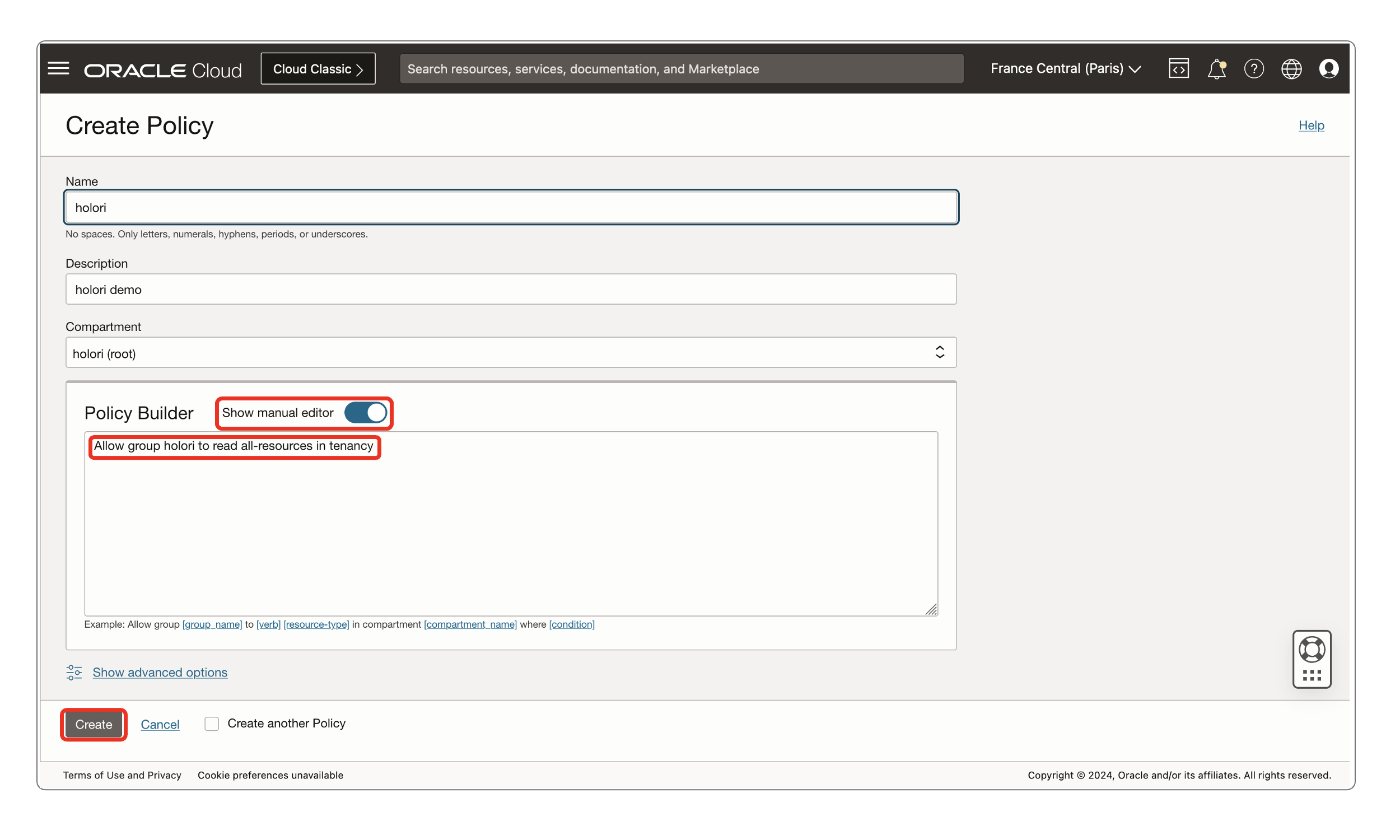Click the Oracle Cloud home logo
This screenshot has width=1400, height=840.
click(x=162, y=68)
